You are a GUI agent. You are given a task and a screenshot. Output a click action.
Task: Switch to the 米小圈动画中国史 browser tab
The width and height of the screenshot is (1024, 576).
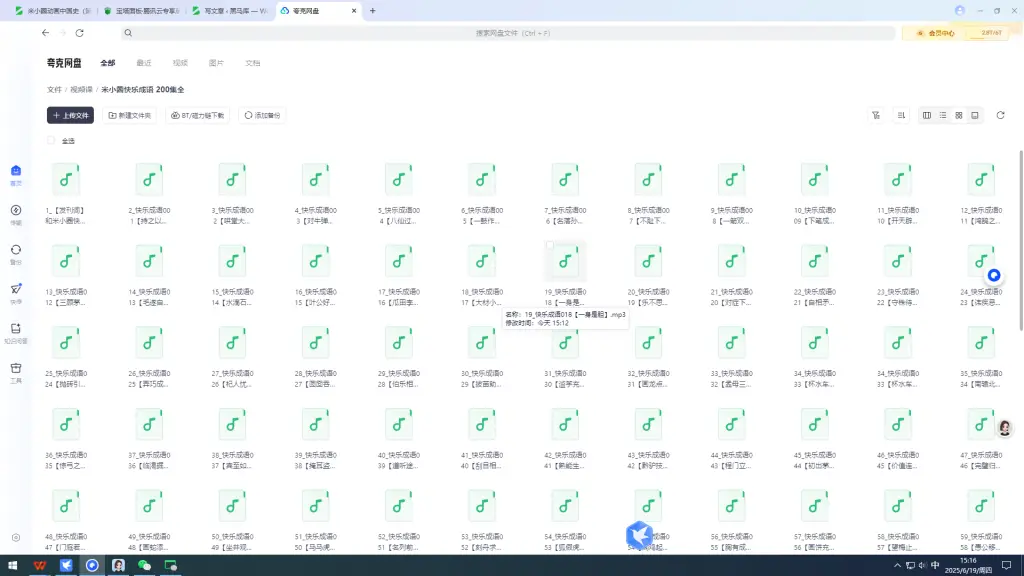click(x=54, y=10)
